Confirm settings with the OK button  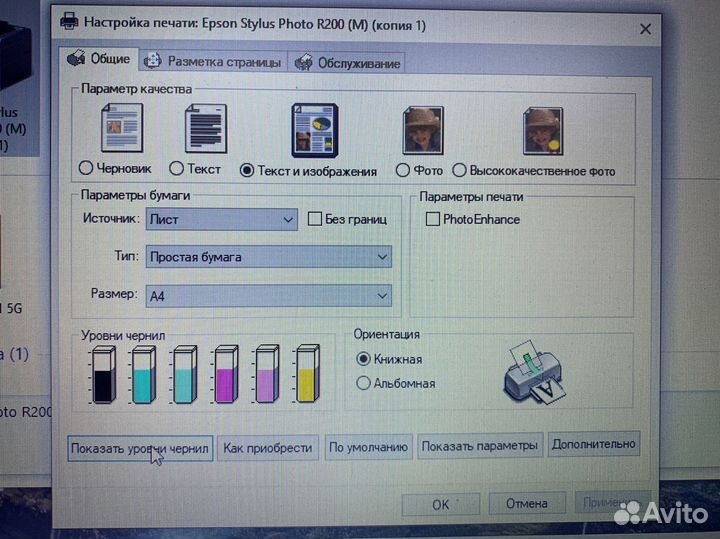[441, 505]
